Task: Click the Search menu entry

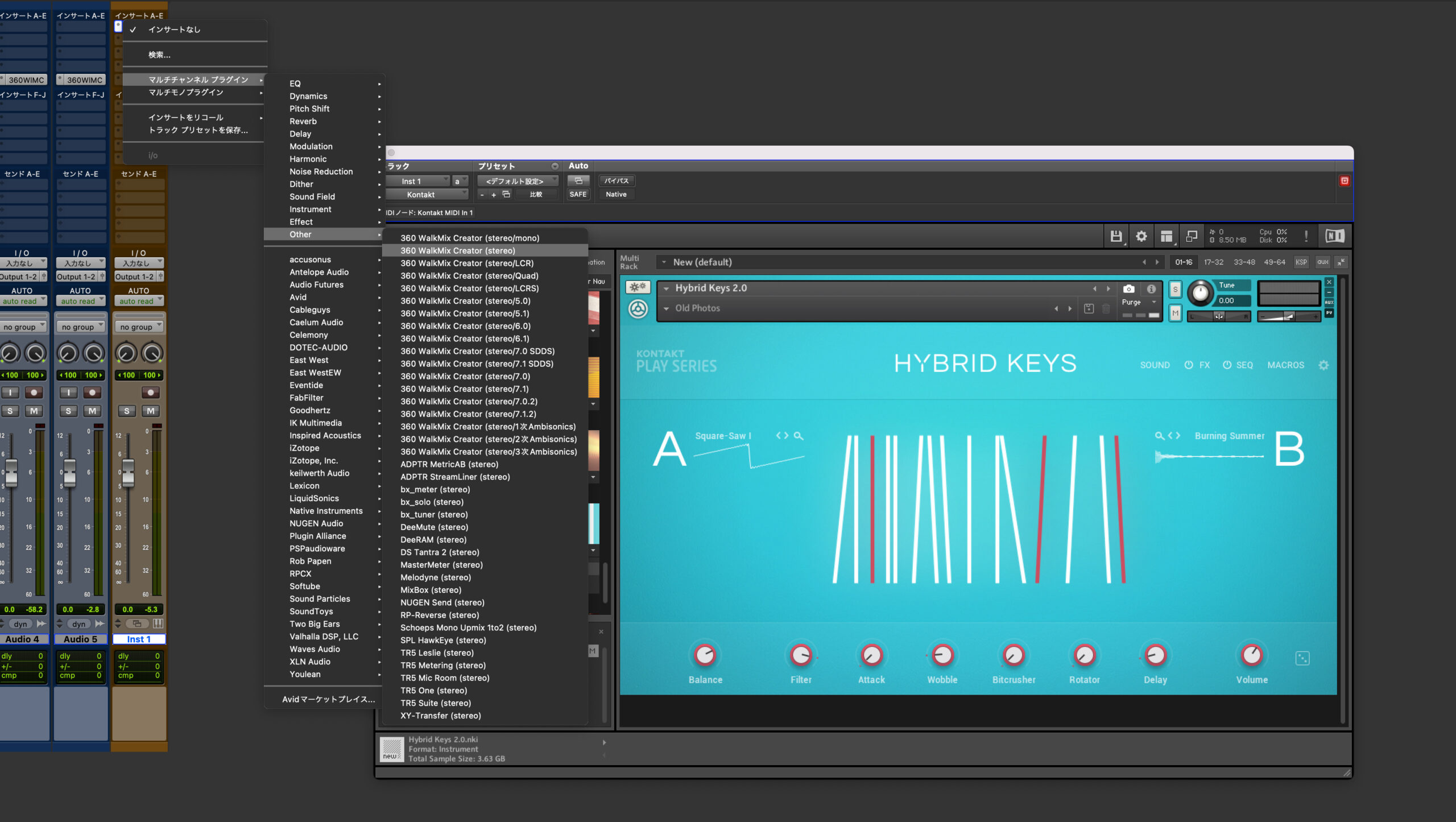Action: click(195, 55)
